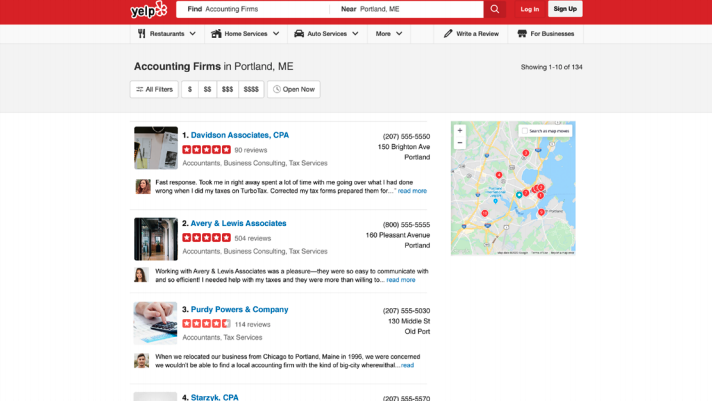Open Purdy Powers & Company thumbnail photo

[x=155, y=323]
